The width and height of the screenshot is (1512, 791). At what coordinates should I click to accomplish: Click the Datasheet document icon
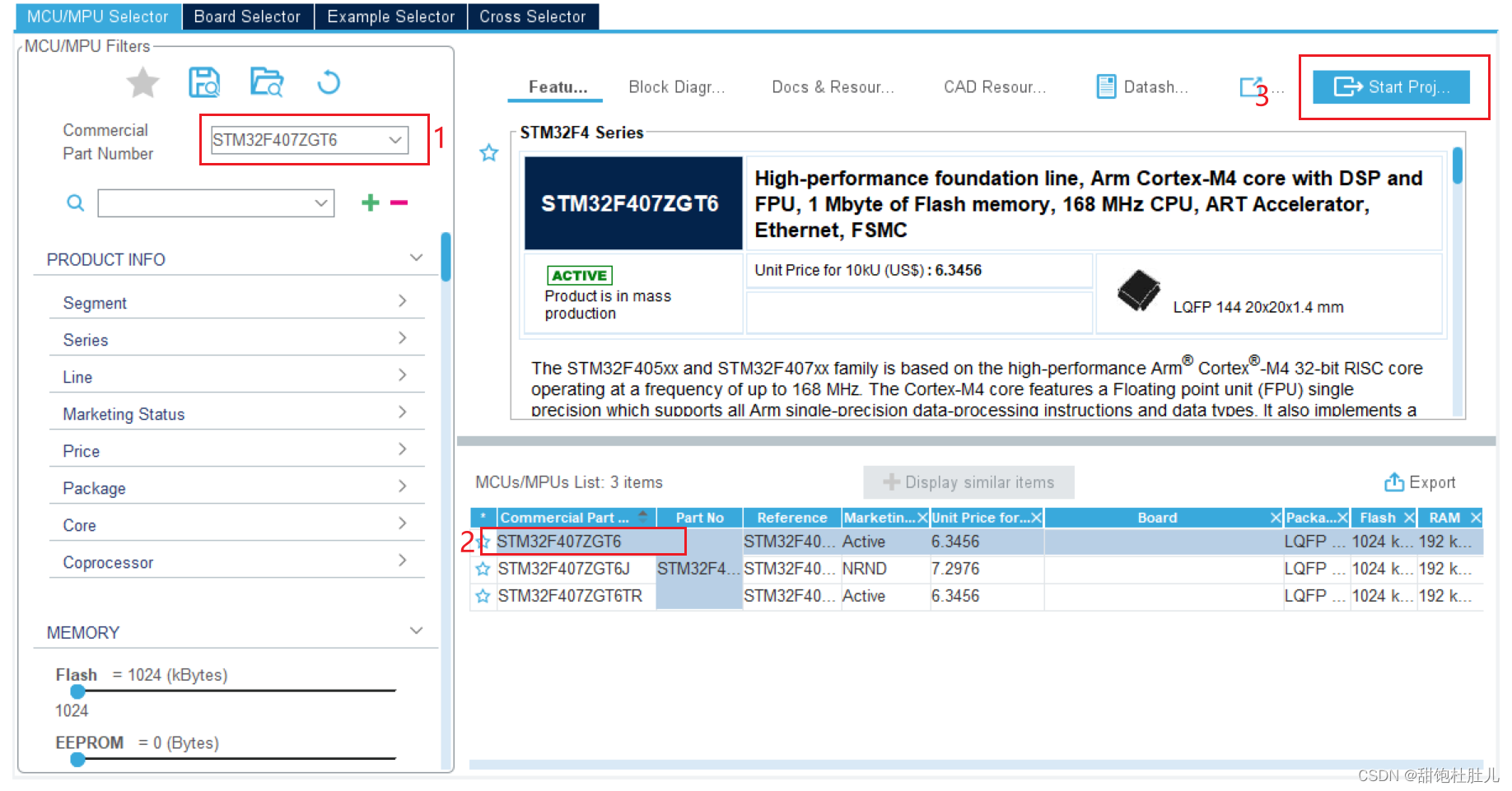[1106, 86]
